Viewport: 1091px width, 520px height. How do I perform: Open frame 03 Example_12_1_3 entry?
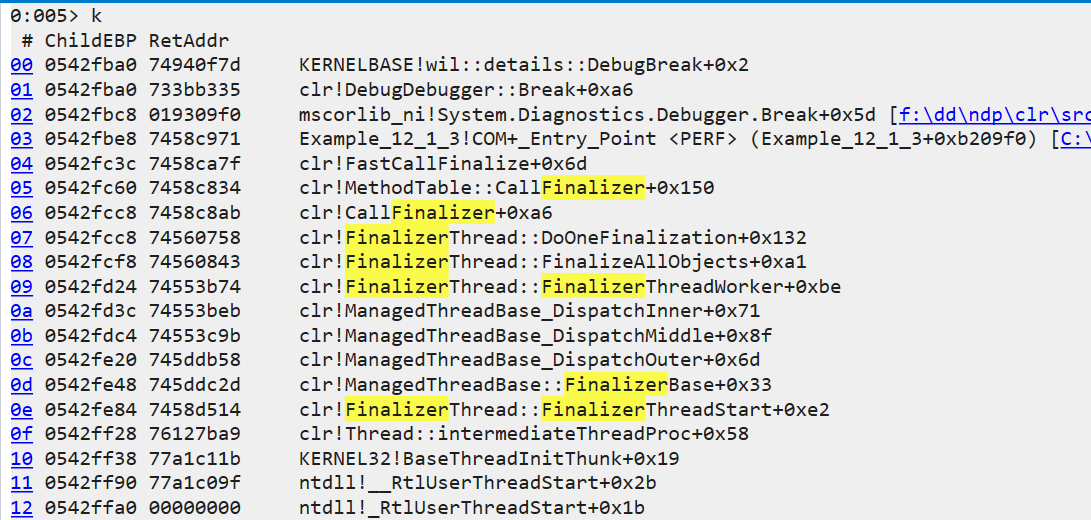tap(22, 139)
